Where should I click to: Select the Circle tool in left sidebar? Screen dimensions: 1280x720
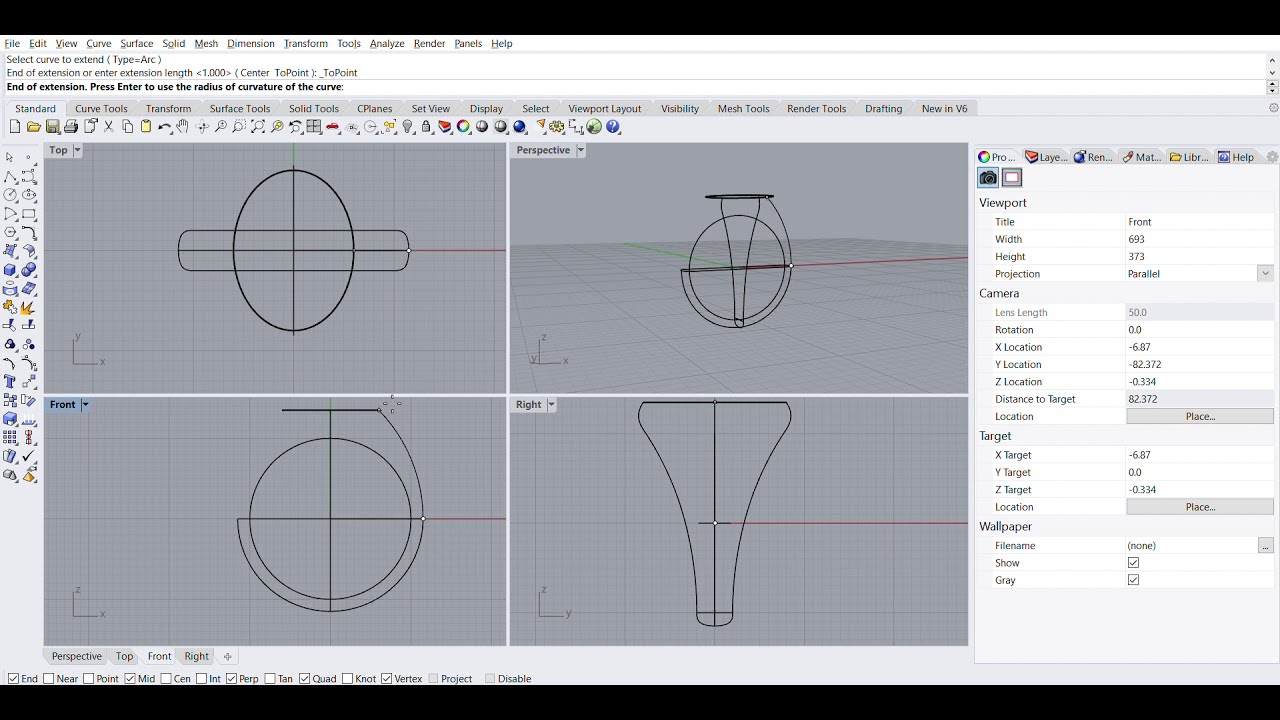(x=10, y=195)
